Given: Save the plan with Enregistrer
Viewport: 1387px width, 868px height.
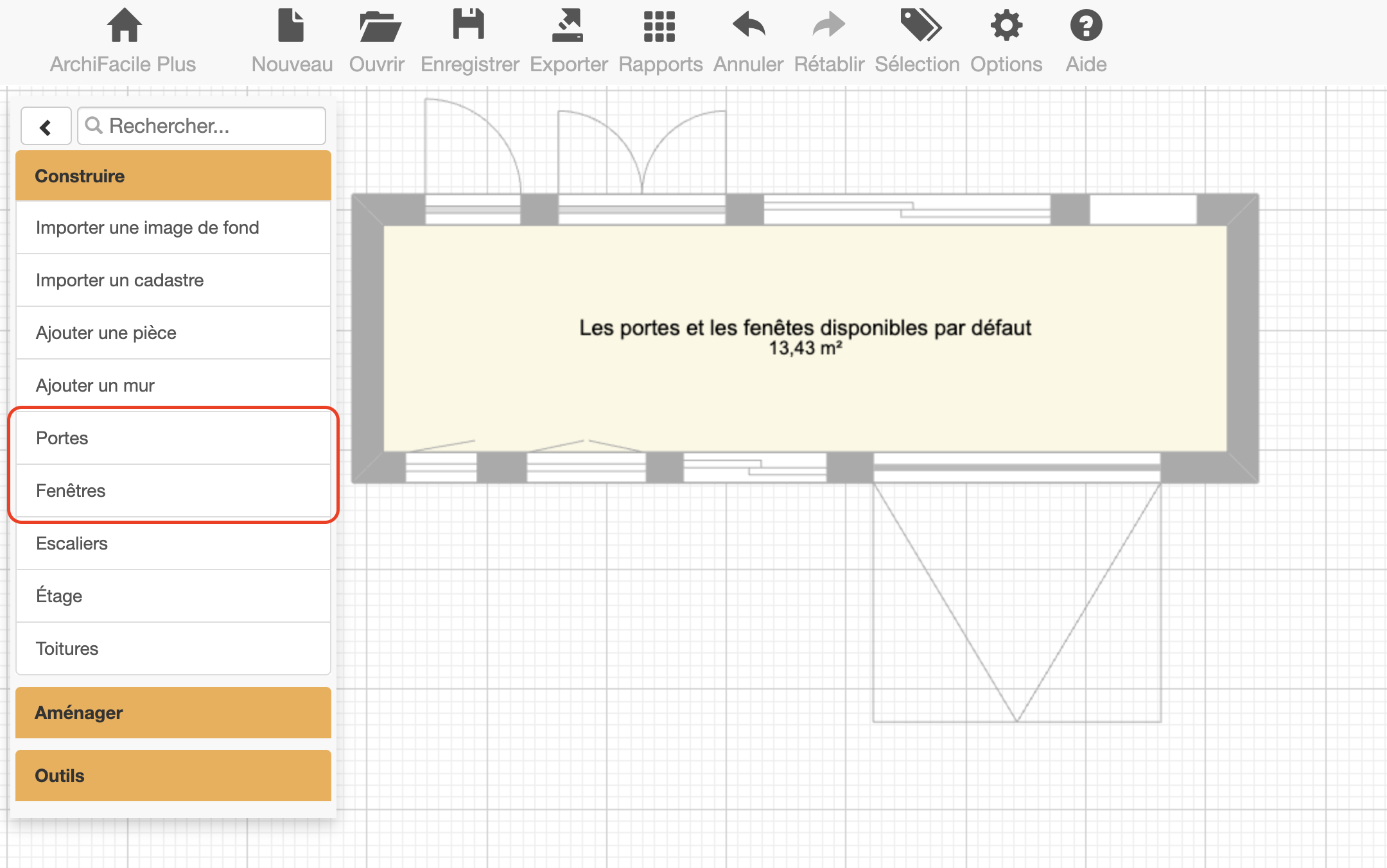Looking at the screenshot, I should tap(469, 27).
